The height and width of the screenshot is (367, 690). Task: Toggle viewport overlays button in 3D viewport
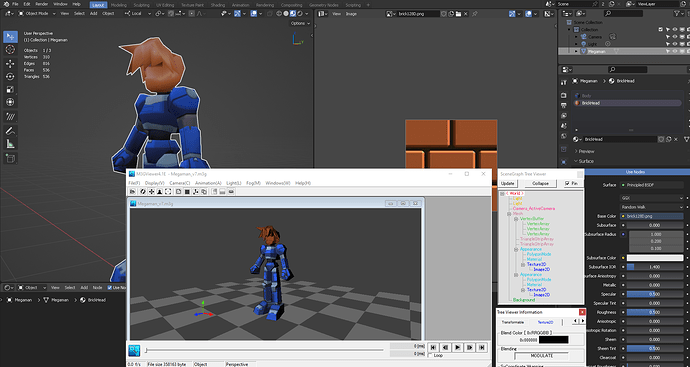point(254,14)
